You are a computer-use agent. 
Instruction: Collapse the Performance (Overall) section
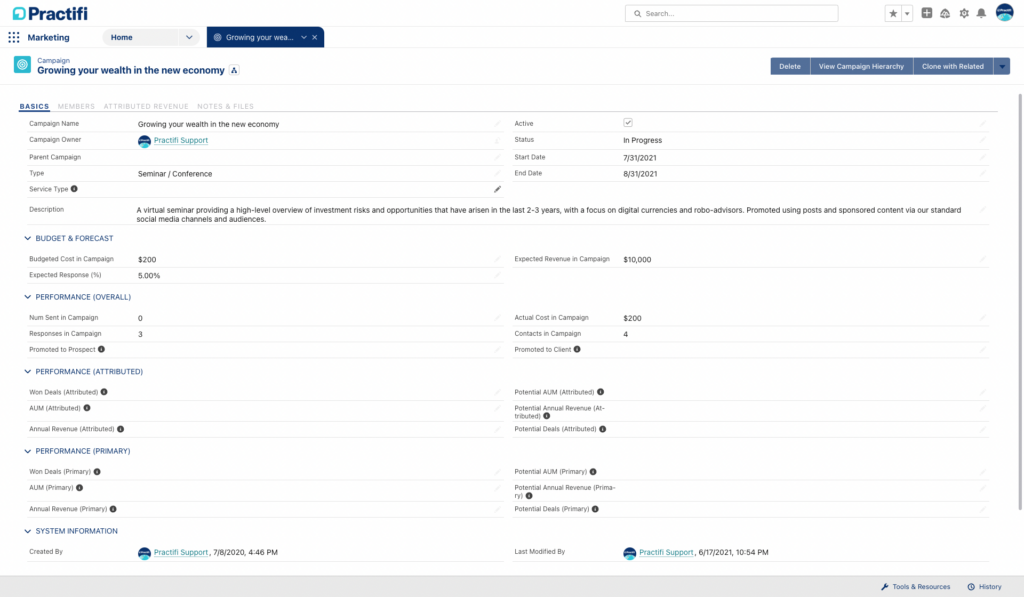[27, 297]
